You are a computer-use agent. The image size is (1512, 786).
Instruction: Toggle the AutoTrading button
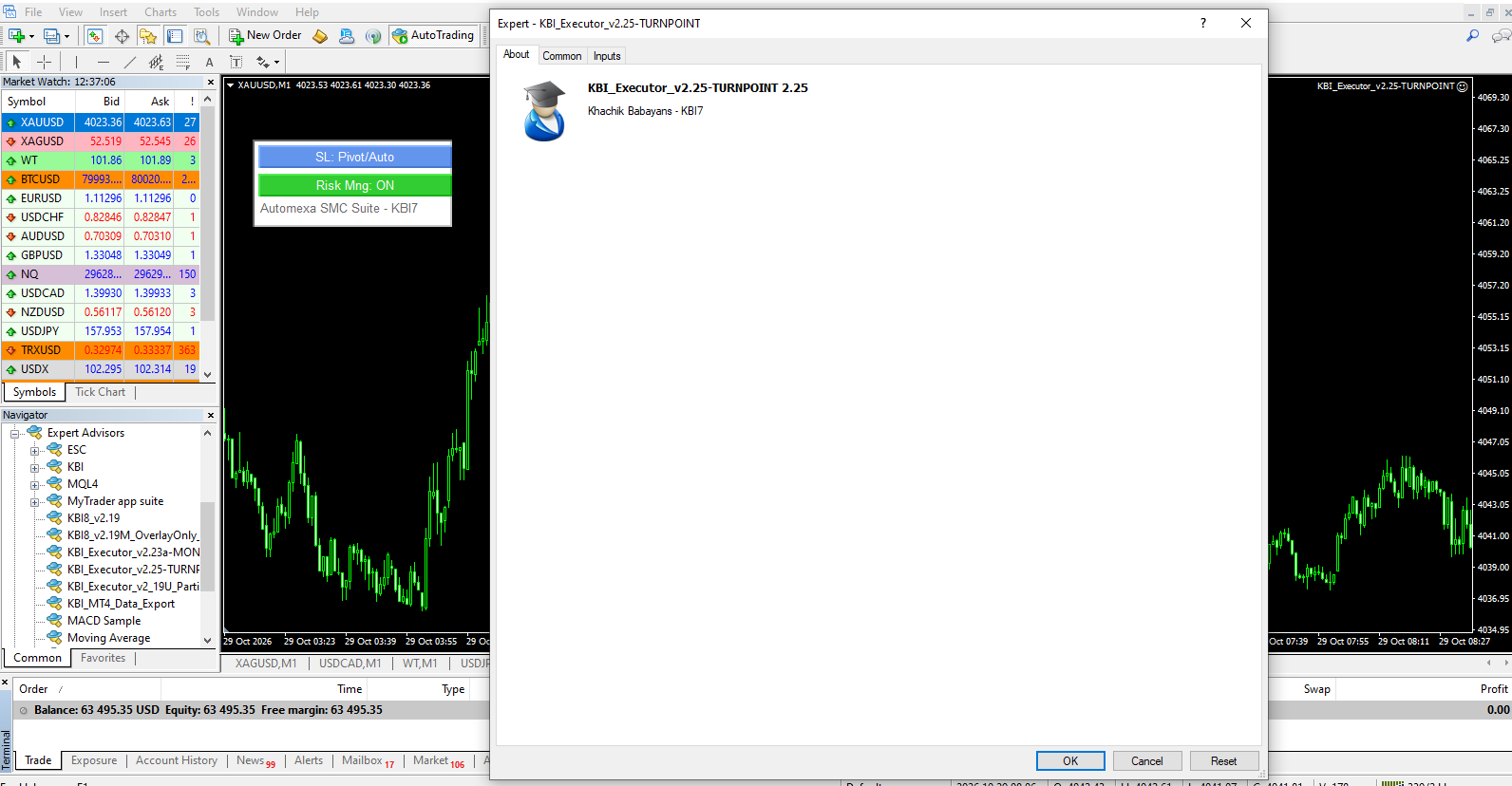point(433,35)
